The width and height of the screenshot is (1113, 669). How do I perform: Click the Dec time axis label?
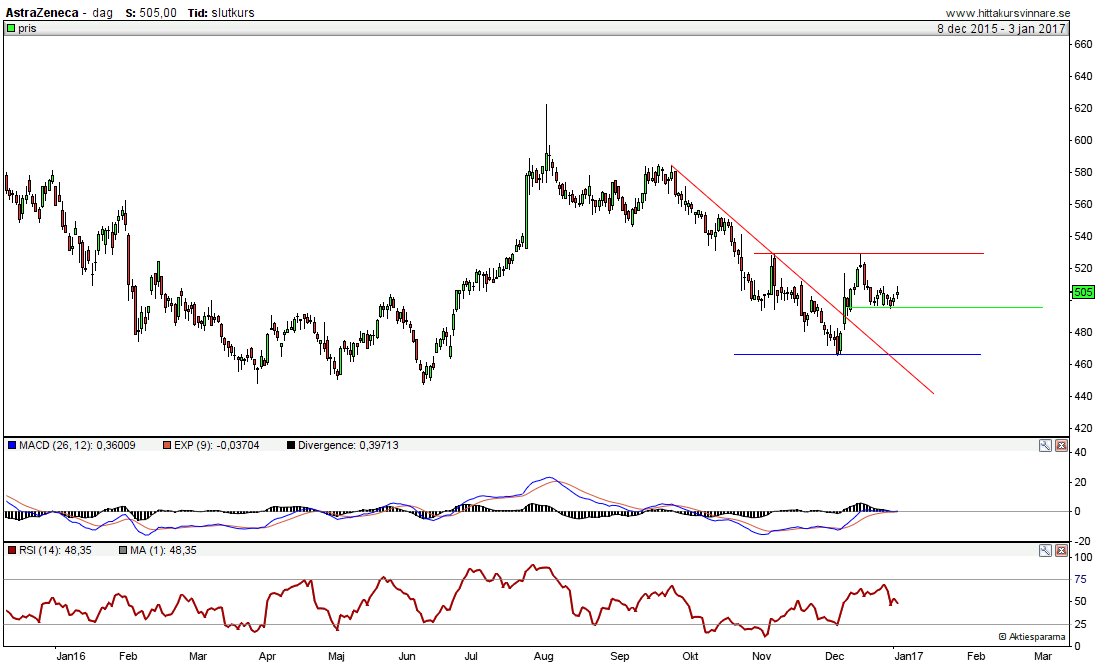pyautogui.click(x=835, y=656)
